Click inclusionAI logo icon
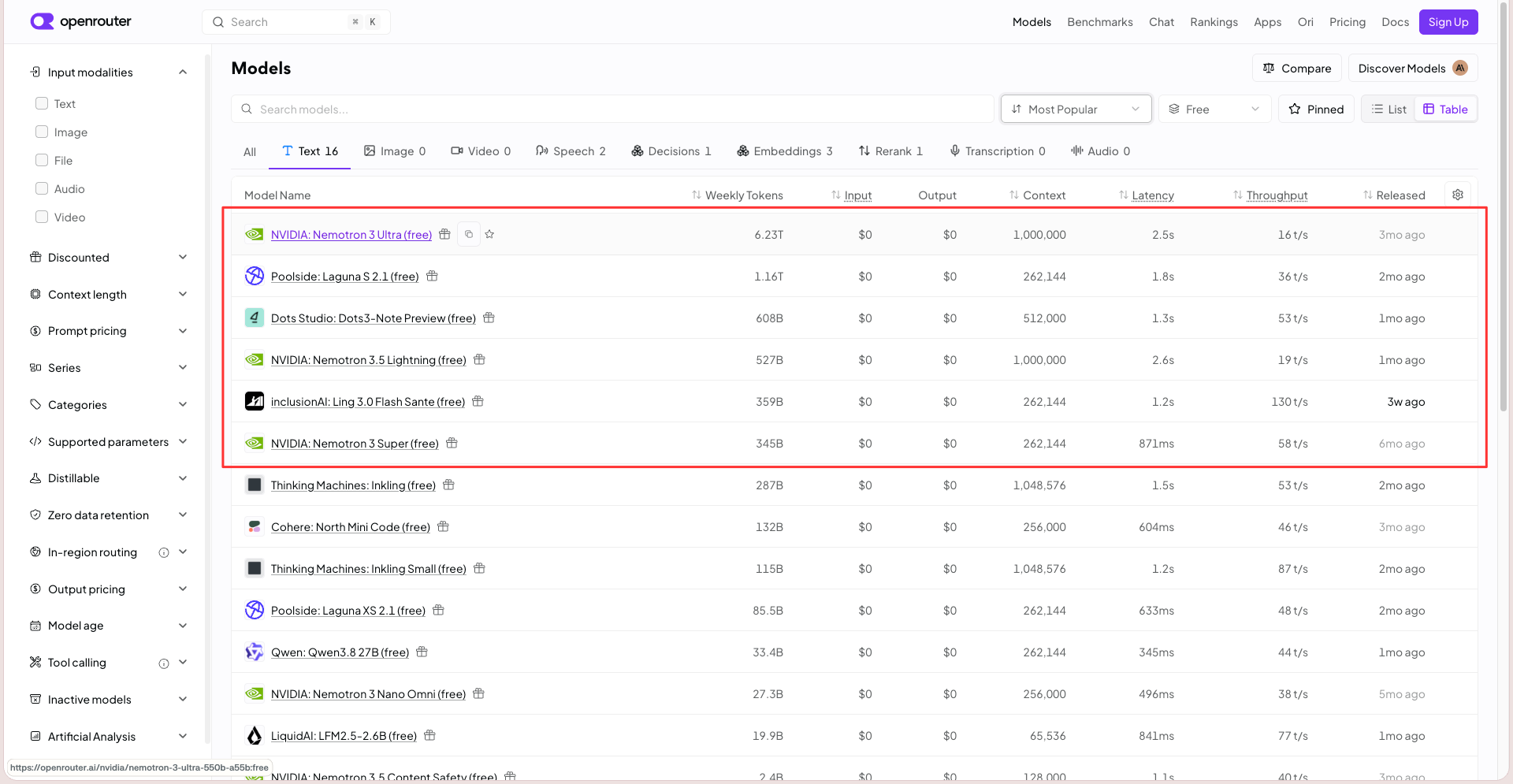The height and width of the screenshot is (784, 1513). (254, 401)
